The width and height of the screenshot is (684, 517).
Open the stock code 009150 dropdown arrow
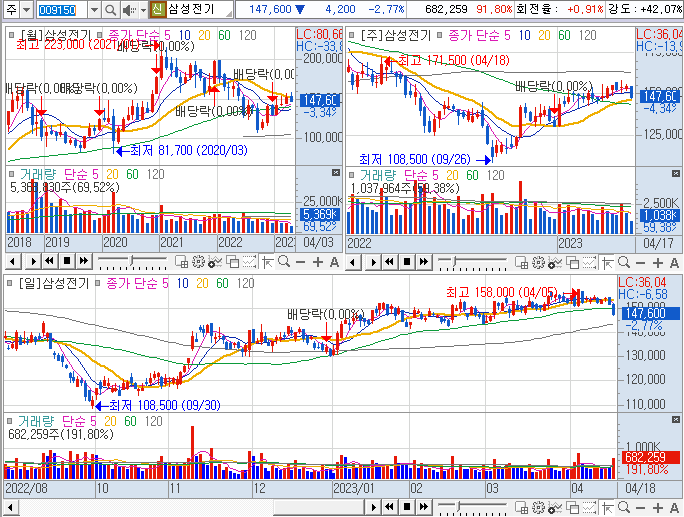tap(94, 10)
